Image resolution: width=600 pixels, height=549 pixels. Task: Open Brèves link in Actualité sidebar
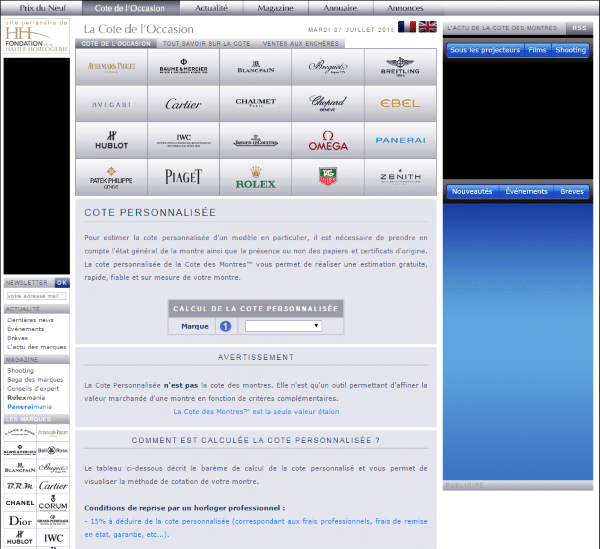18,338
